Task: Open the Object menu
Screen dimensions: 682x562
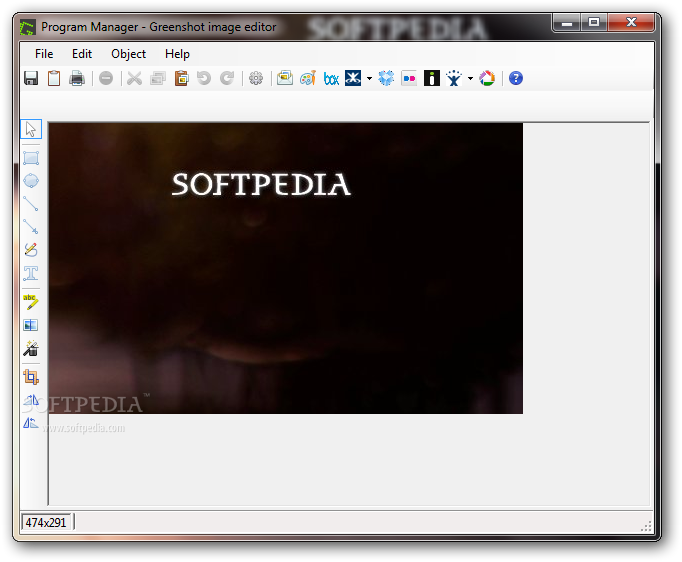Action: 128,54
